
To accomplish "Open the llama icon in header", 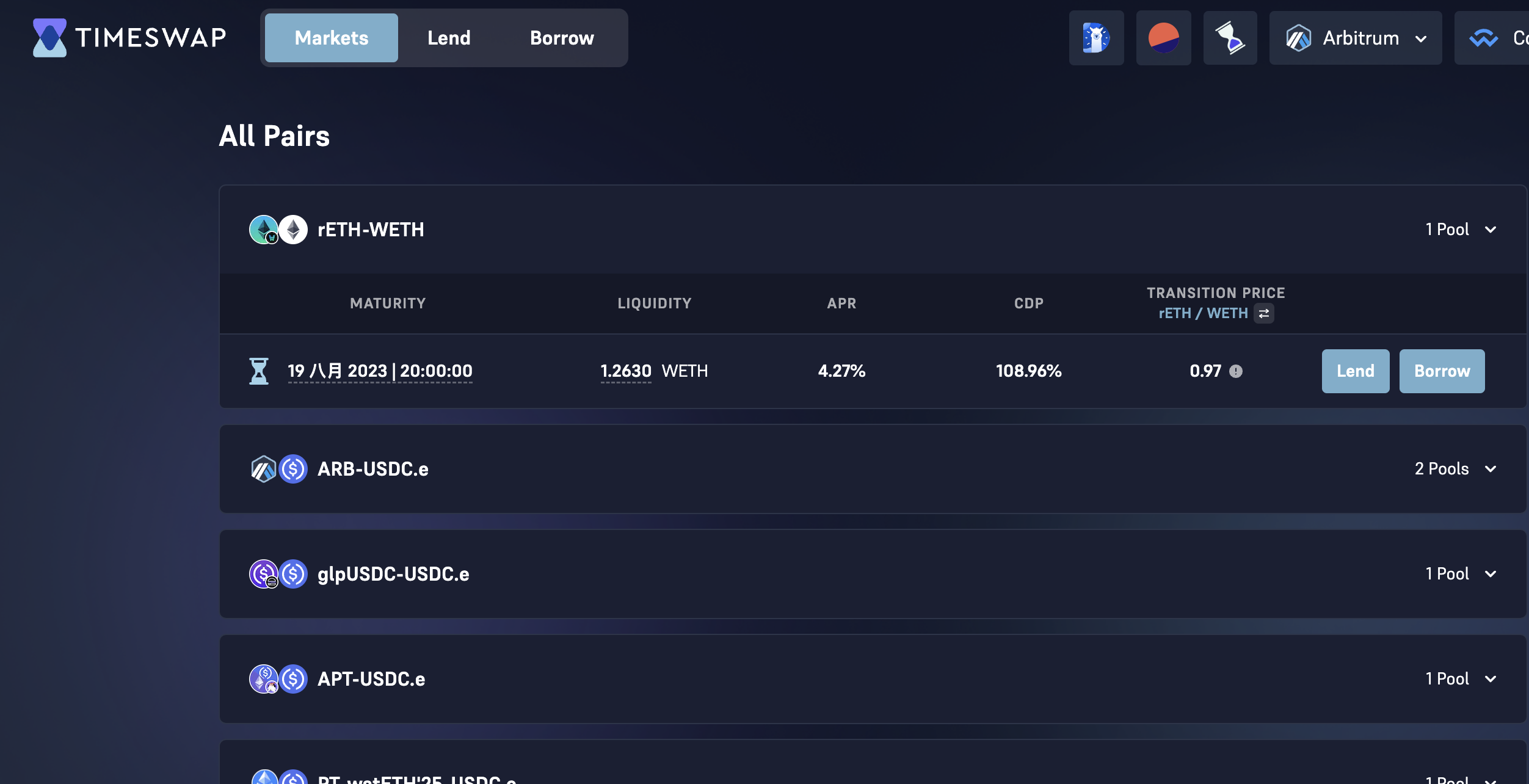I will tap(1096, 38).
